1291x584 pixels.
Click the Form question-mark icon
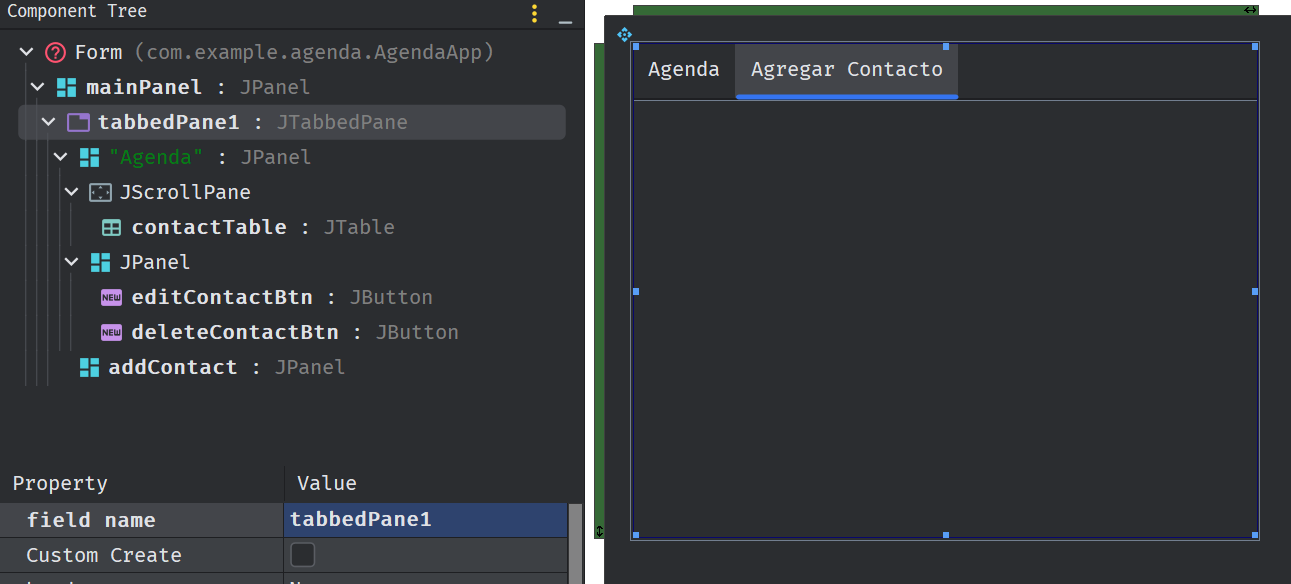[x=56, y=53]
